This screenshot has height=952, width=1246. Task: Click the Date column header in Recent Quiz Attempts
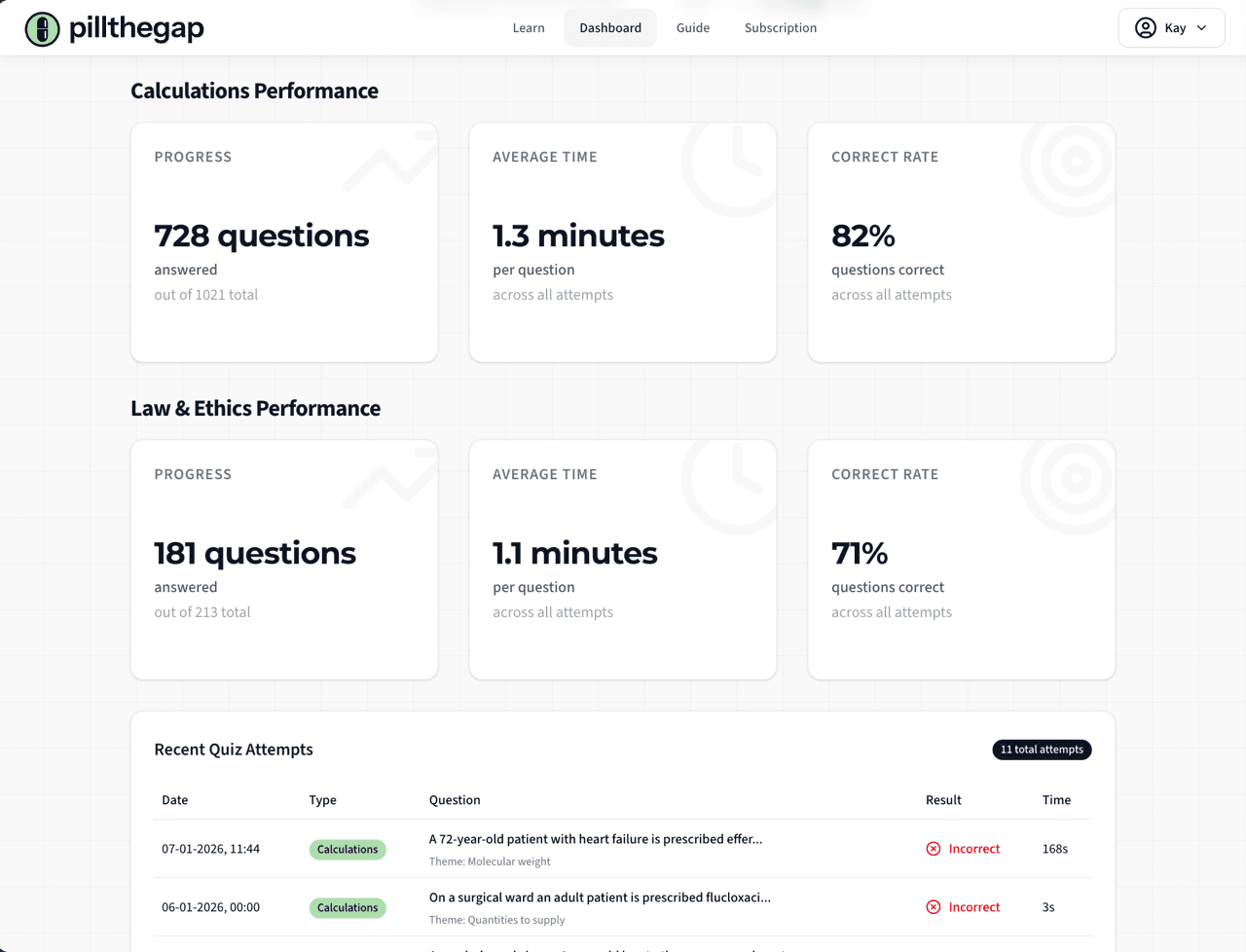pos(174,799)
